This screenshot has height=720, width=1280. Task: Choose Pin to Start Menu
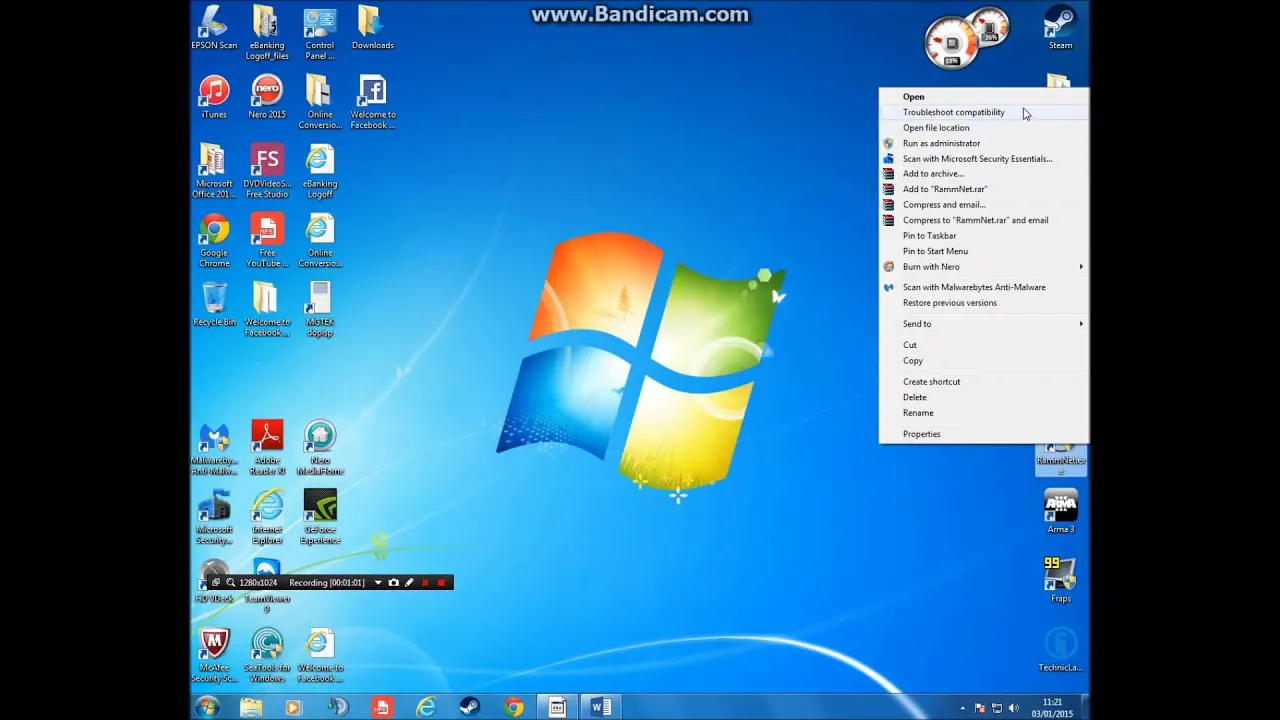tap(984, 251)
